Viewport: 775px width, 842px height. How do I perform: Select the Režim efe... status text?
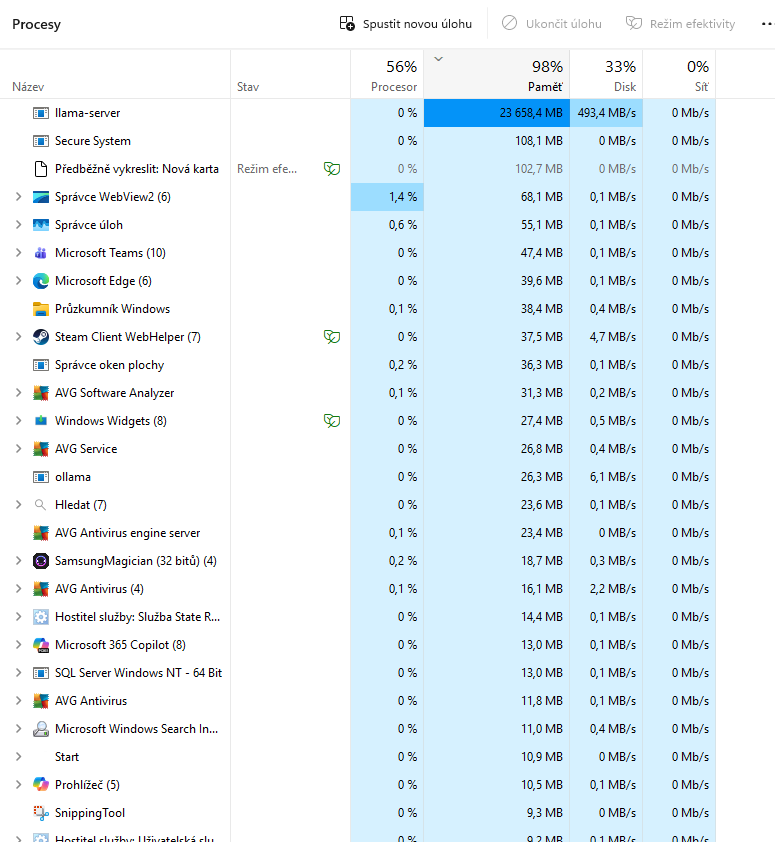(x=267, y=169)
